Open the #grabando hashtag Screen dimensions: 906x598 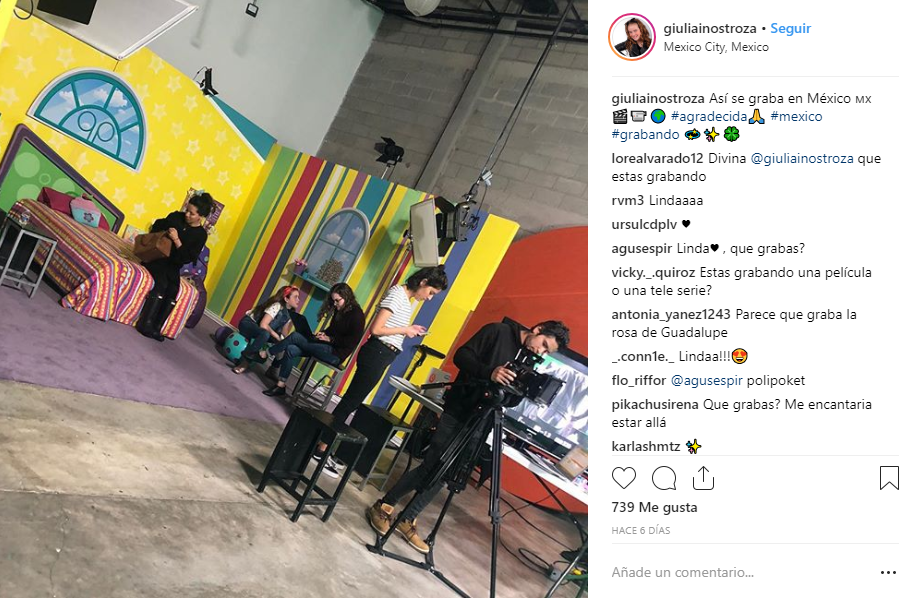coord(645,135)
